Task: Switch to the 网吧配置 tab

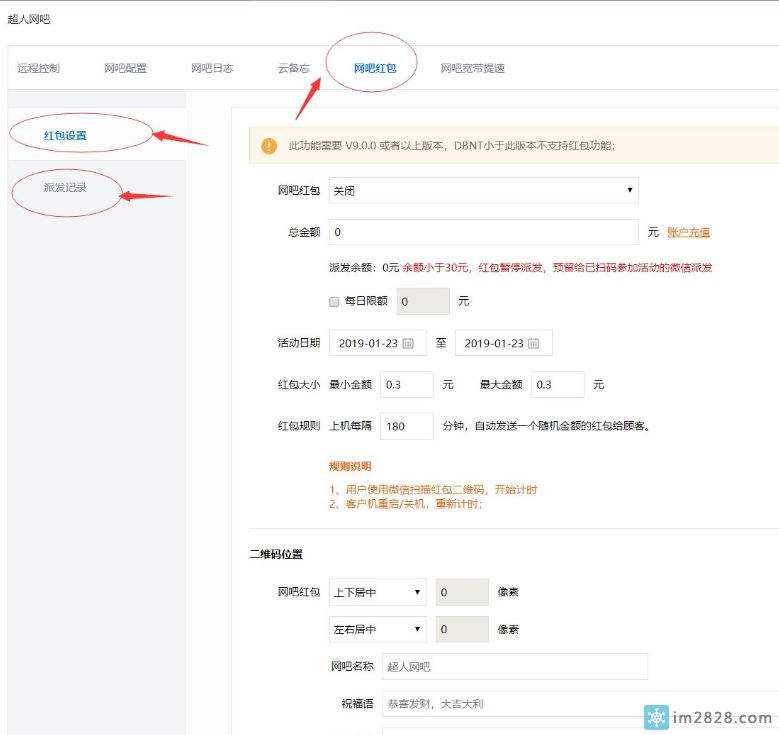Action: click(x=125, y=68)
